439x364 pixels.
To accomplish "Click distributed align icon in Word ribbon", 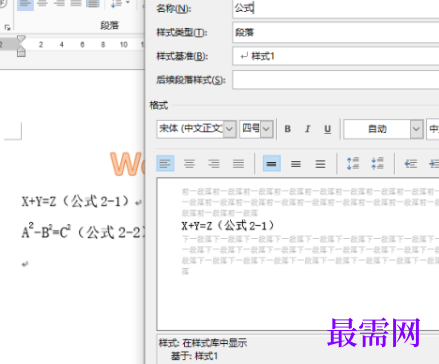I will coord(93,4).
